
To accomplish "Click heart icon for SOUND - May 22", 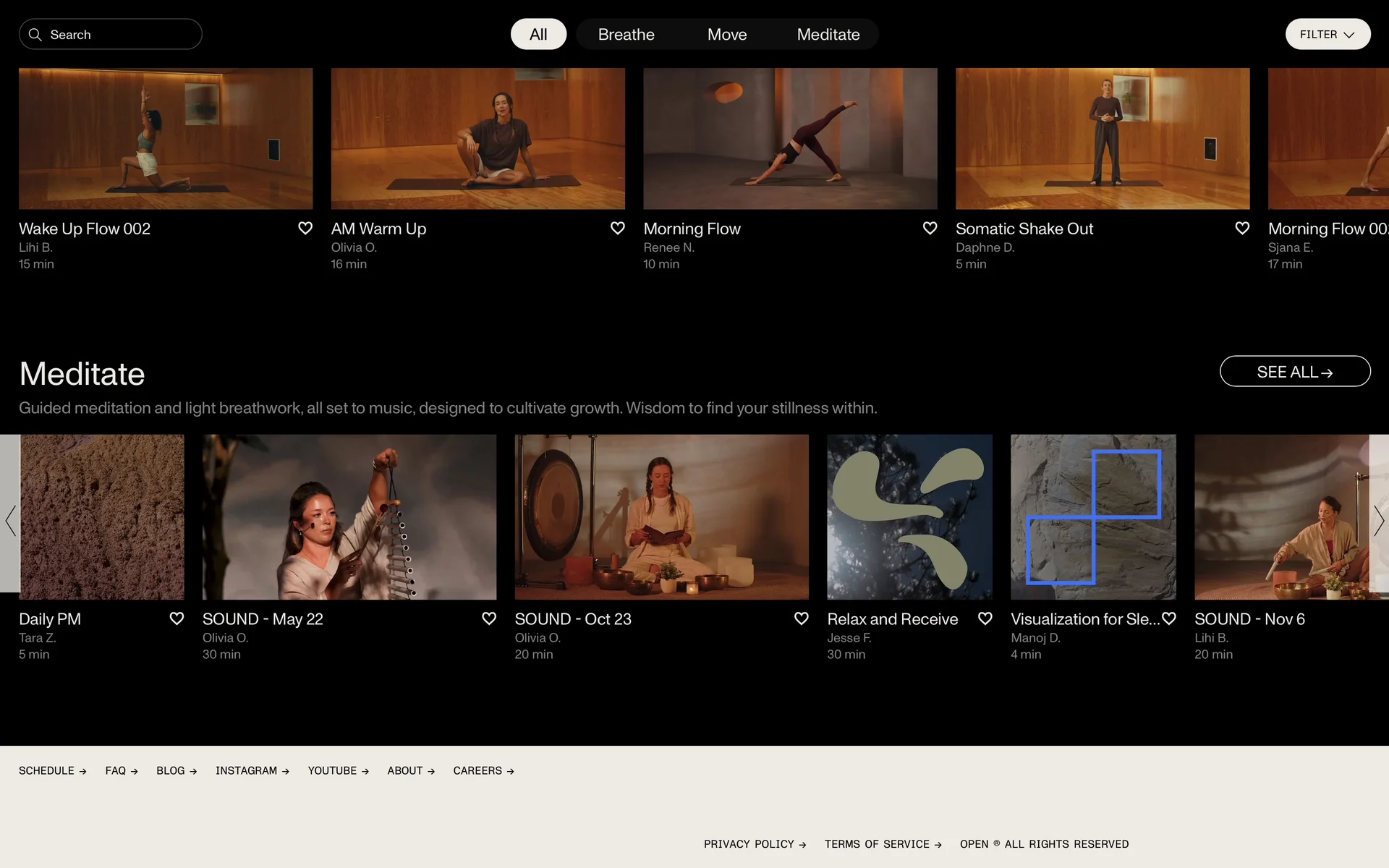I will 489,618.
